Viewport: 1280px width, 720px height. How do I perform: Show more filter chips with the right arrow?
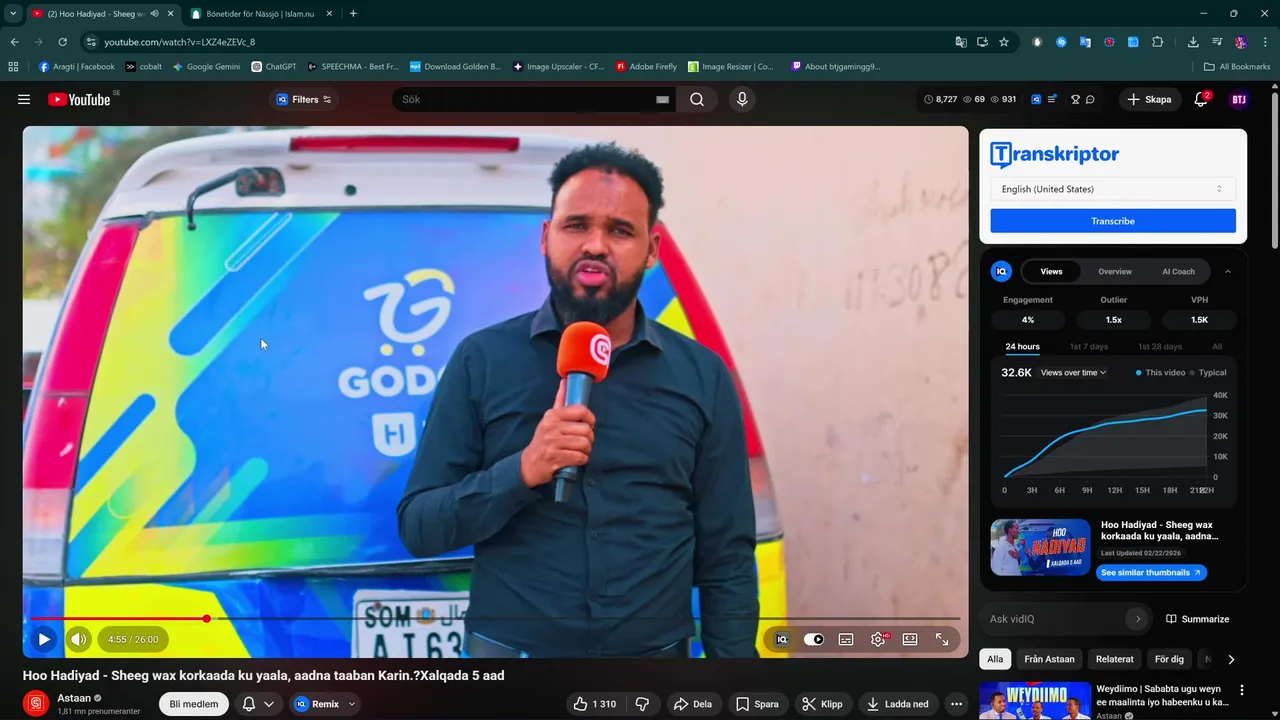coord(1231,659)
